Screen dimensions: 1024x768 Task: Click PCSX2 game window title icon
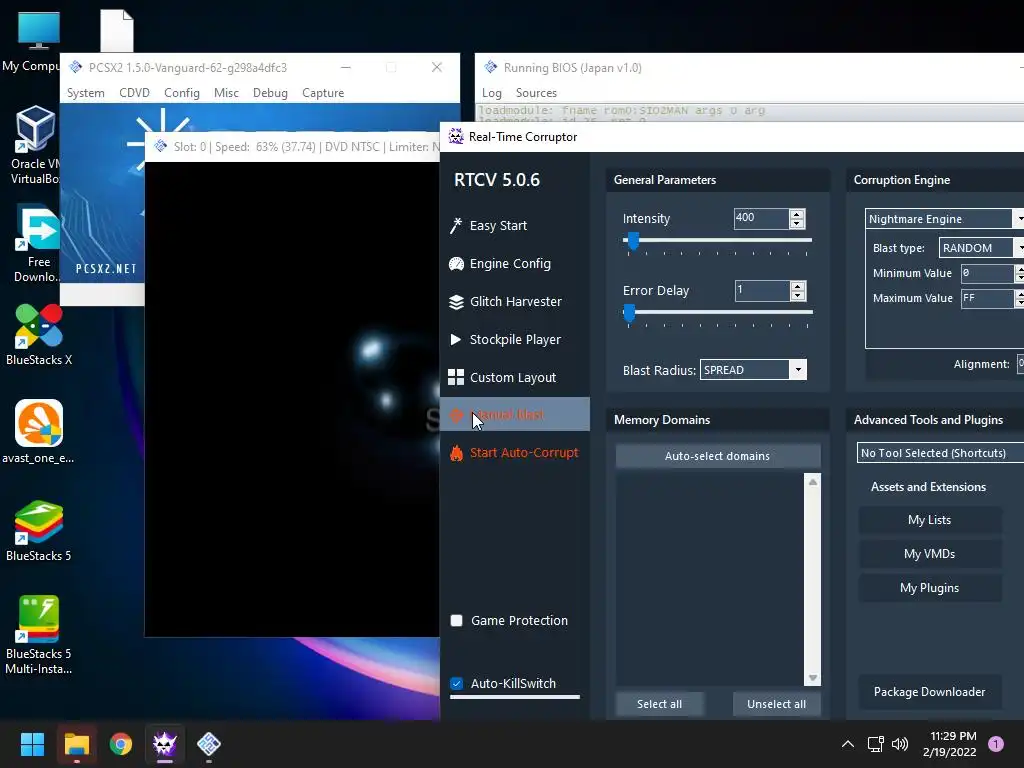[x=161, y=146]
